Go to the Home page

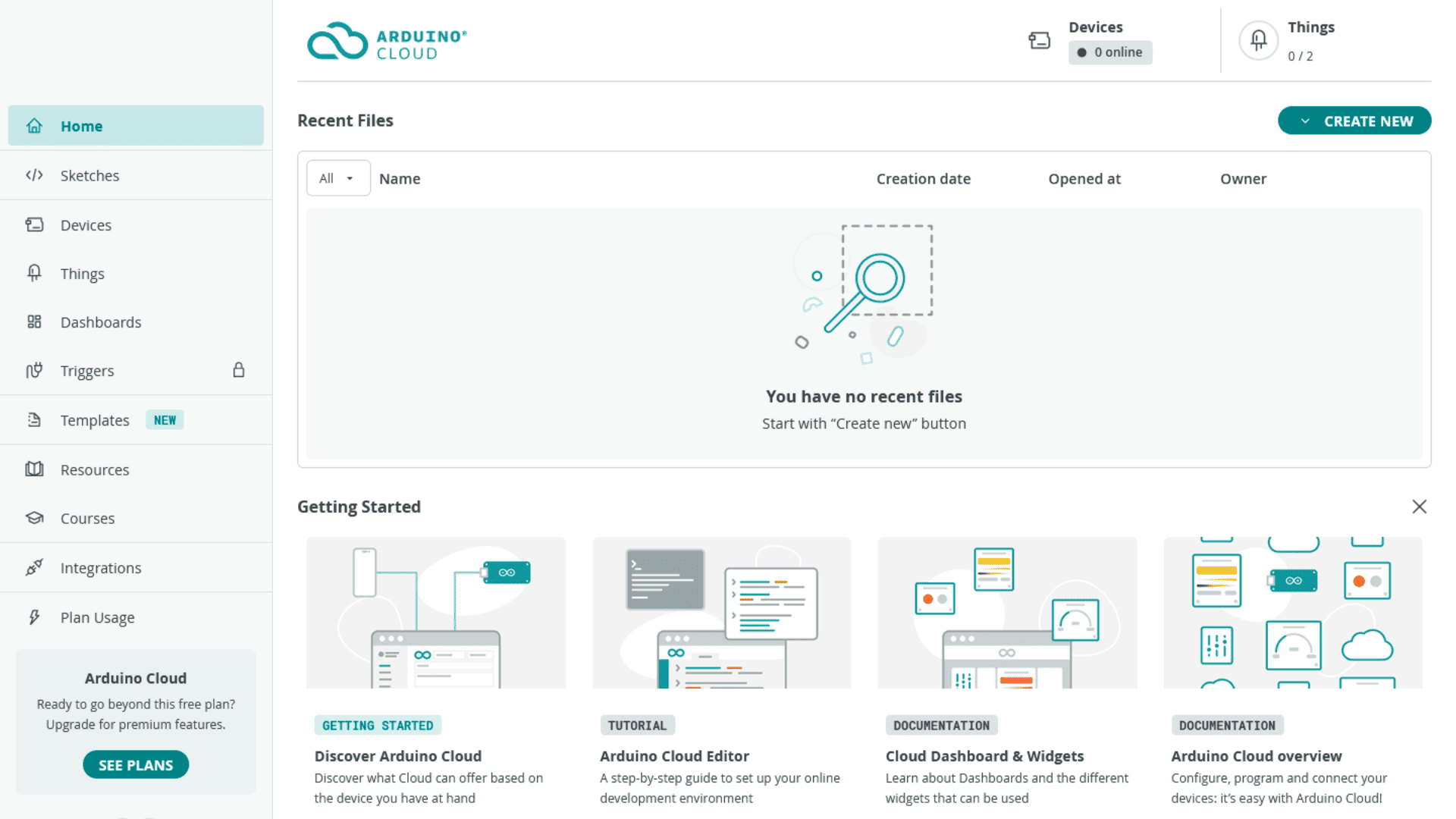point(136,126)
